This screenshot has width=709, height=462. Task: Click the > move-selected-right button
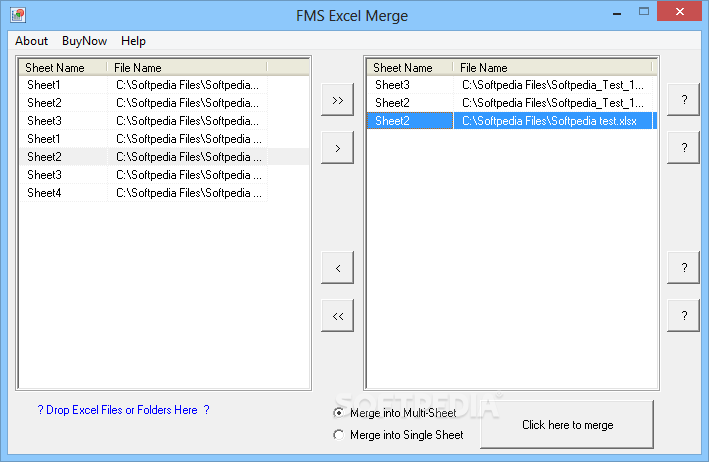tap(337, 148)
